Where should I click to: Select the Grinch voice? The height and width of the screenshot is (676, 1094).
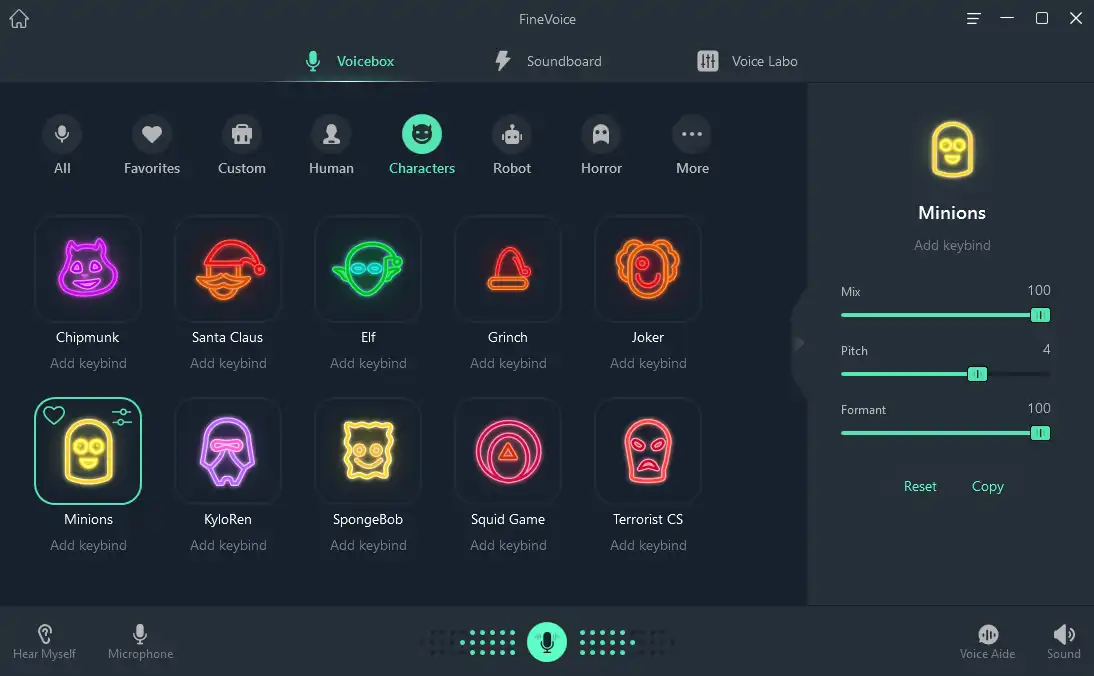[x=508, y=269]
